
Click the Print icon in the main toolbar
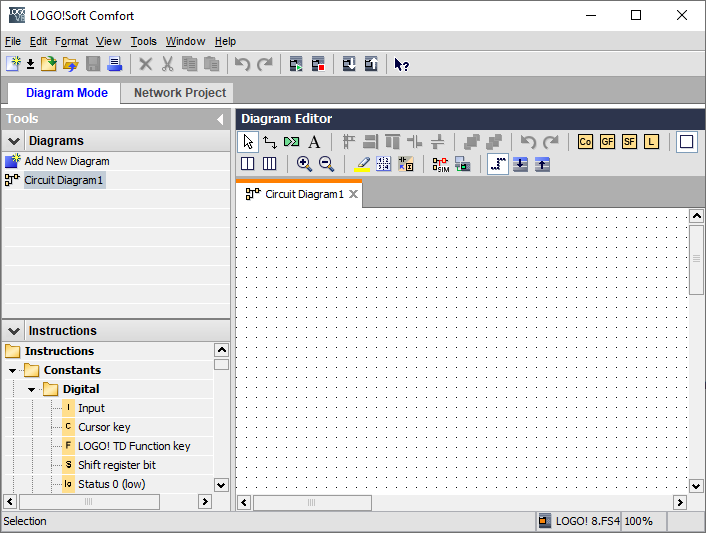115,64
